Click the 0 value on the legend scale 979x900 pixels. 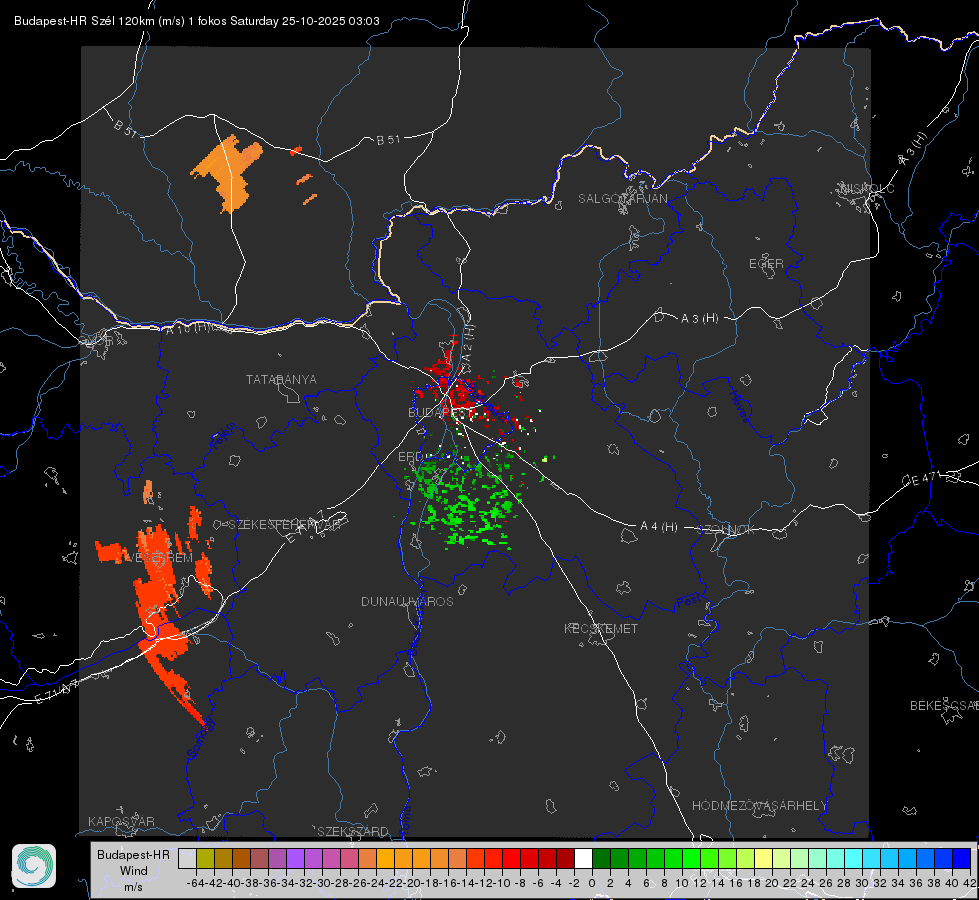592,883
